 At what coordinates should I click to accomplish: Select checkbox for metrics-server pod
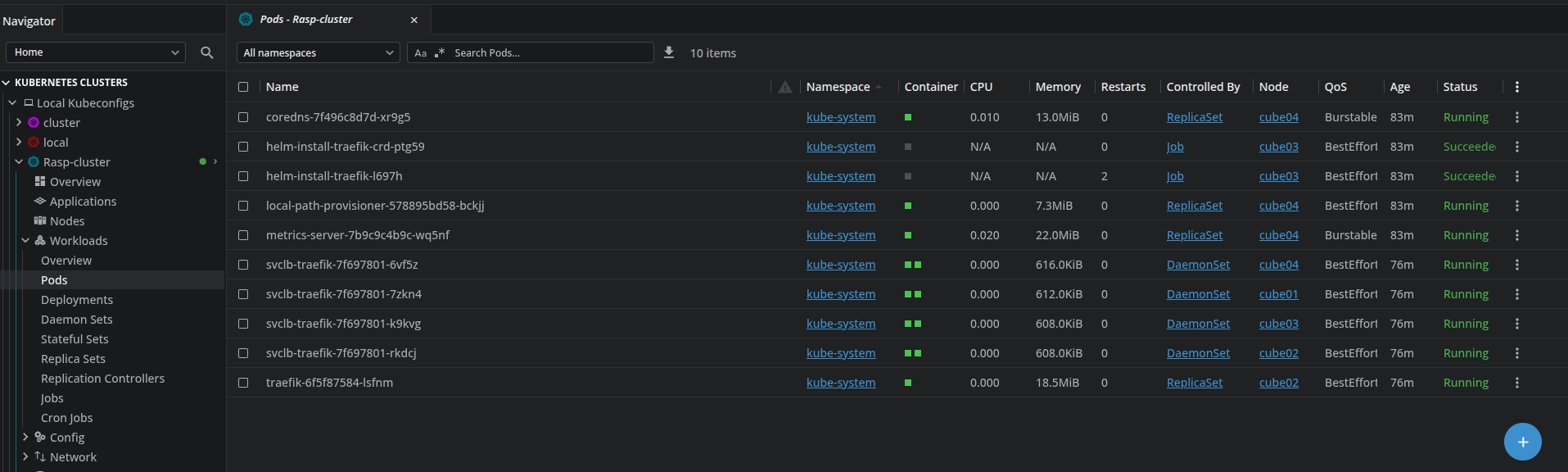(243, 235)
